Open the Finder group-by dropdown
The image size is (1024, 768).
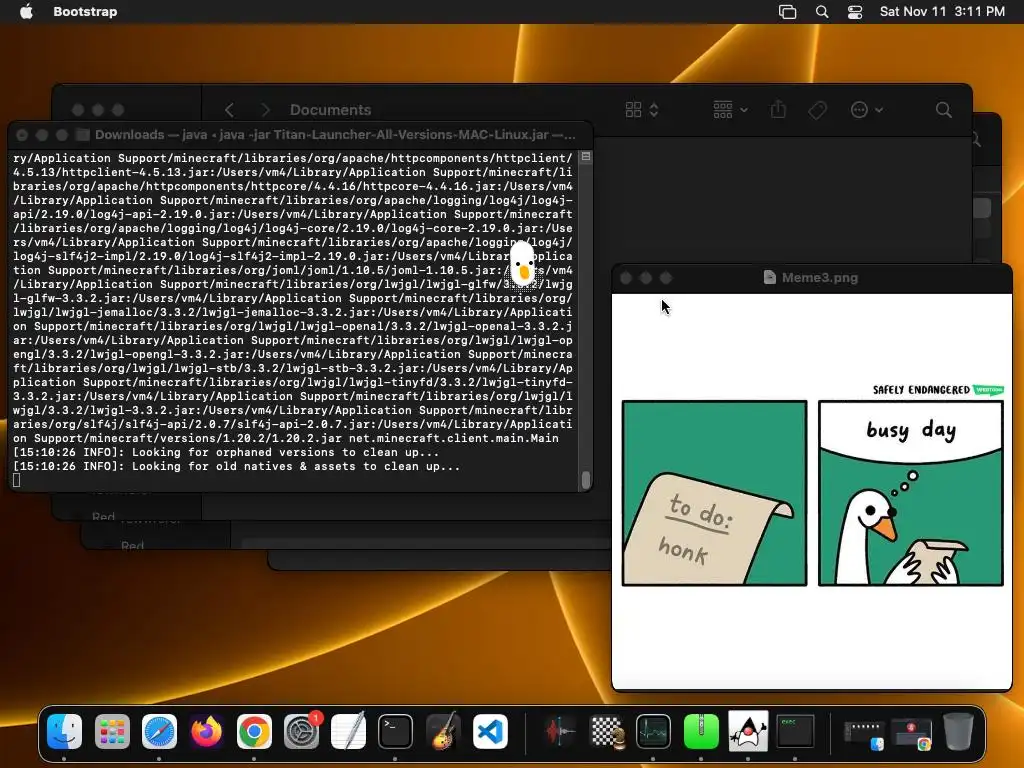click(x=730, y=110)
